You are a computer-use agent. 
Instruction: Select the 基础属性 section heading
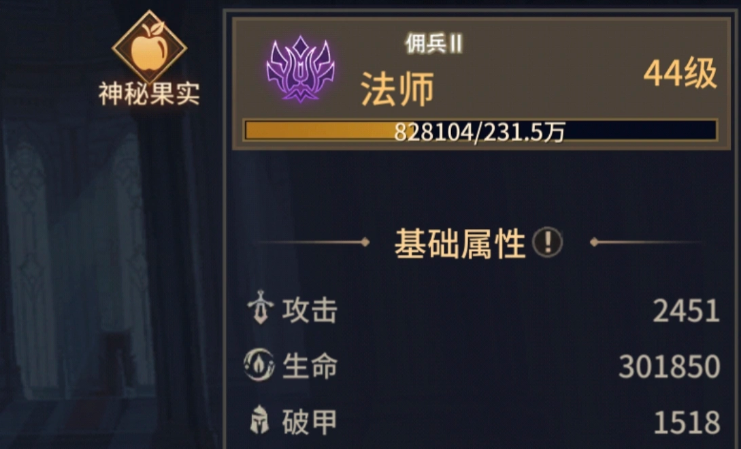click(x=460, y=243)
